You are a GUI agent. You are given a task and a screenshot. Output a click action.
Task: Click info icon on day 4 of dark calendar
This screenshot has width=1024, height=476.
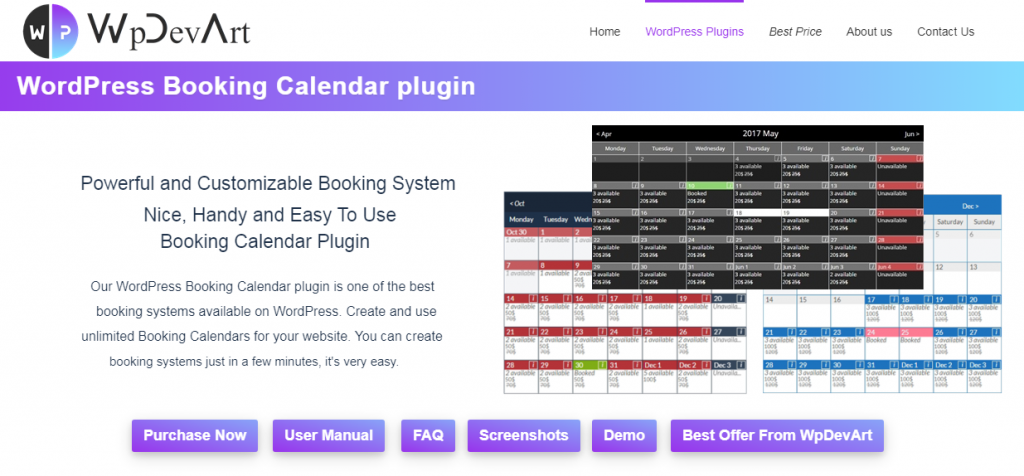coord(777,159)
